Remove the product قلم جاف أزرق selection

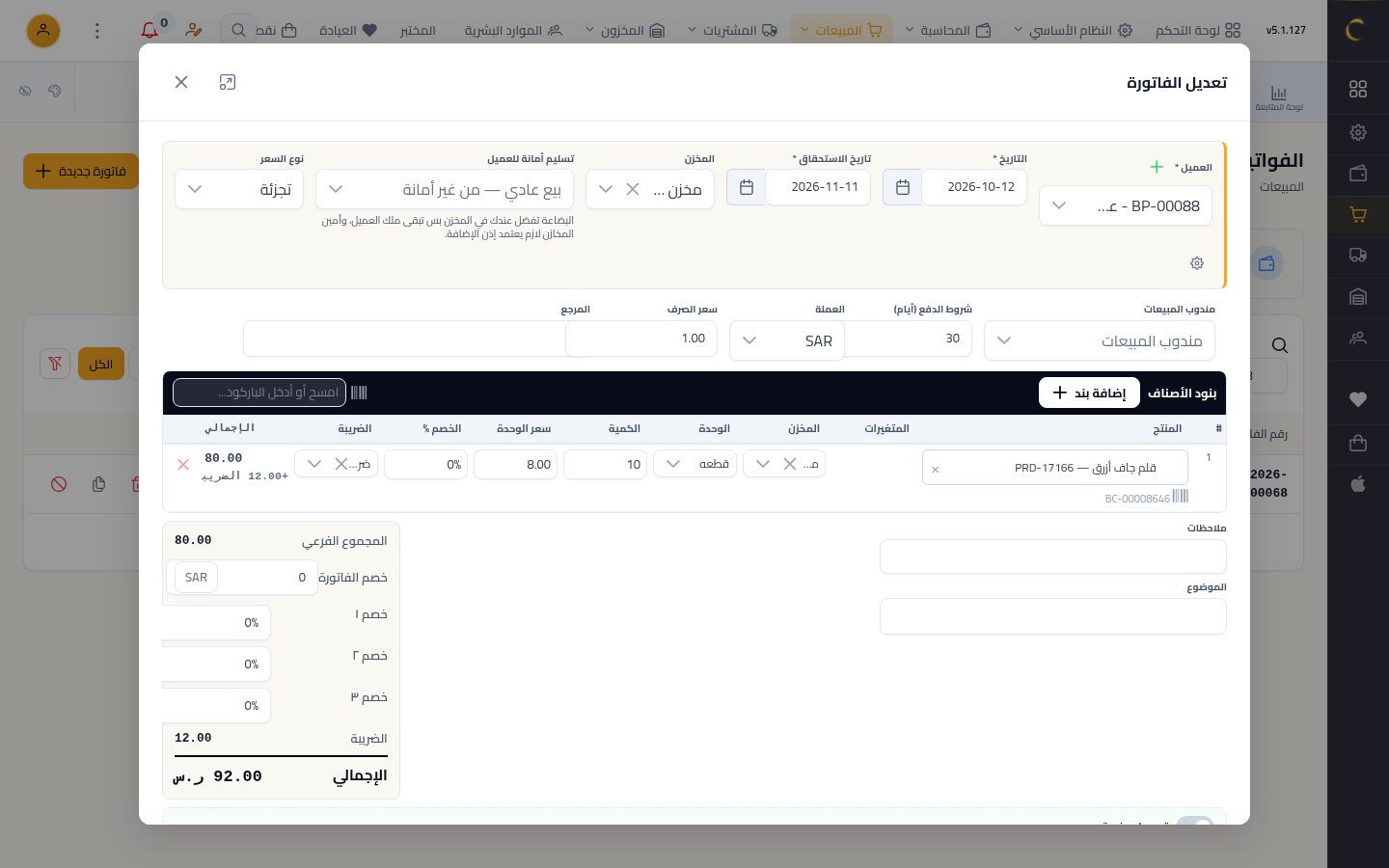click(935, 470)
